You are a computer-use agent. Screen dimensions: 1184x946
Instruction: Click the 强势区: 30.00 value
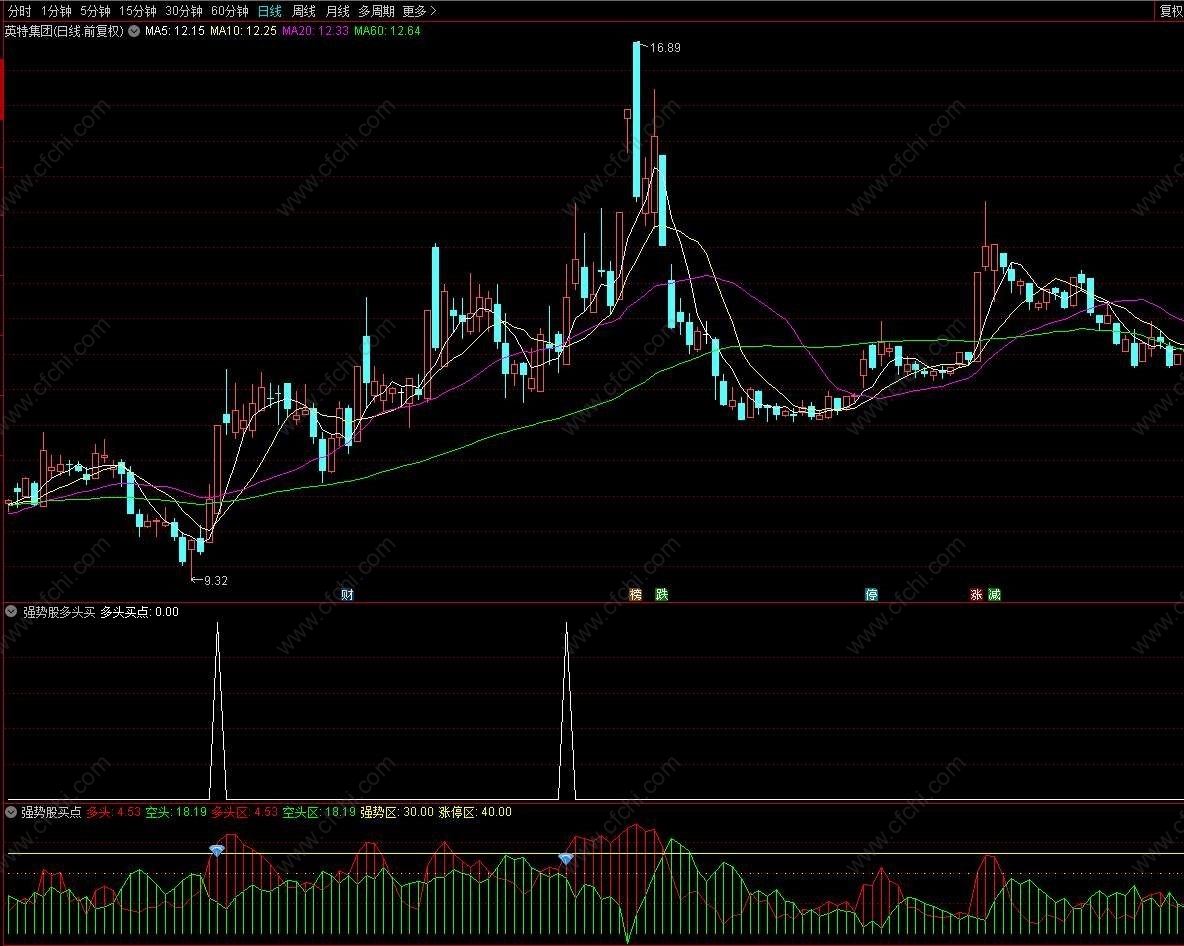click(396, 812)
